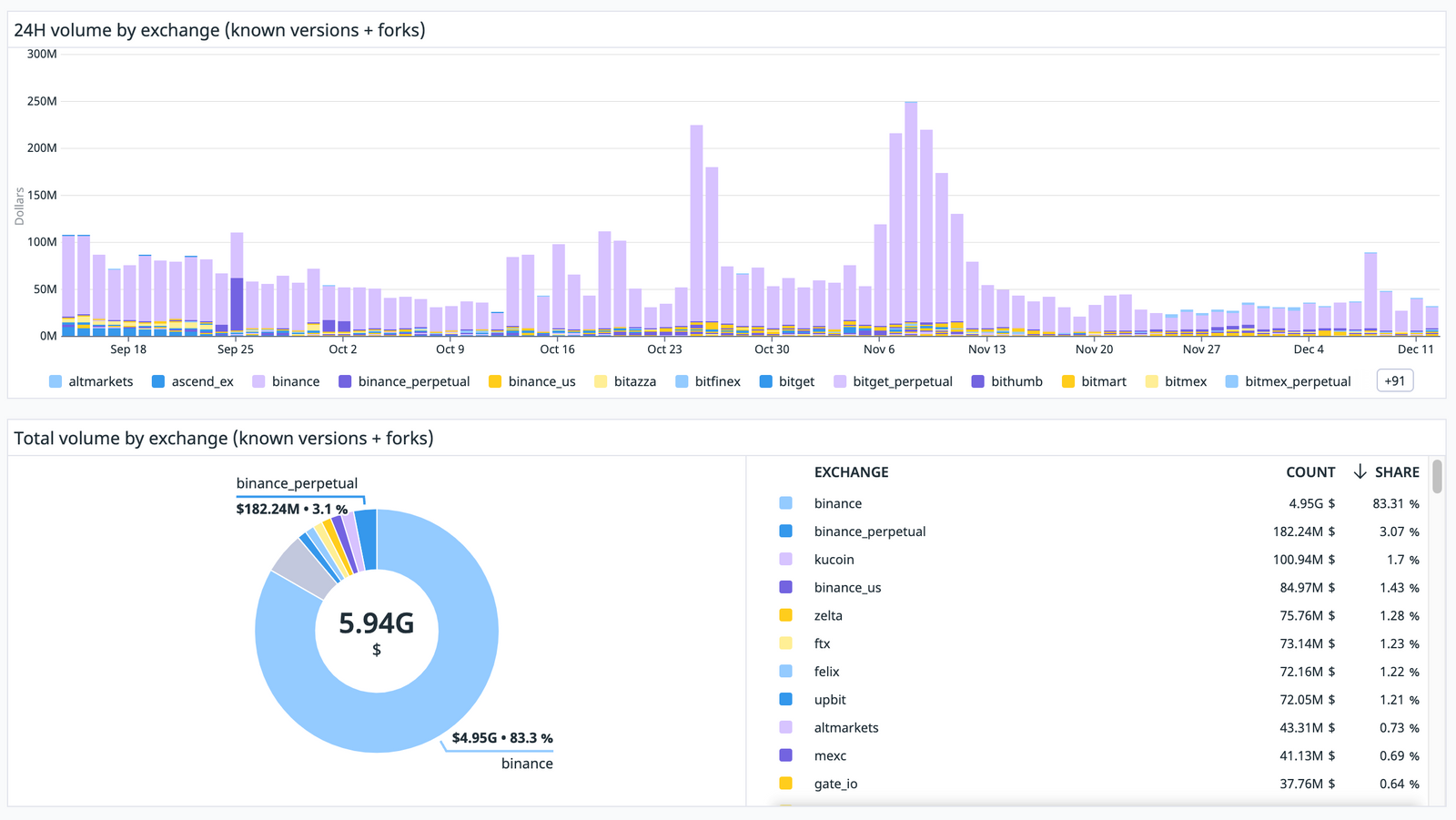The height and width of the screenshot is (820, 1456).
Task: Click the upbit row color icon
Action: tap(785, 699)
